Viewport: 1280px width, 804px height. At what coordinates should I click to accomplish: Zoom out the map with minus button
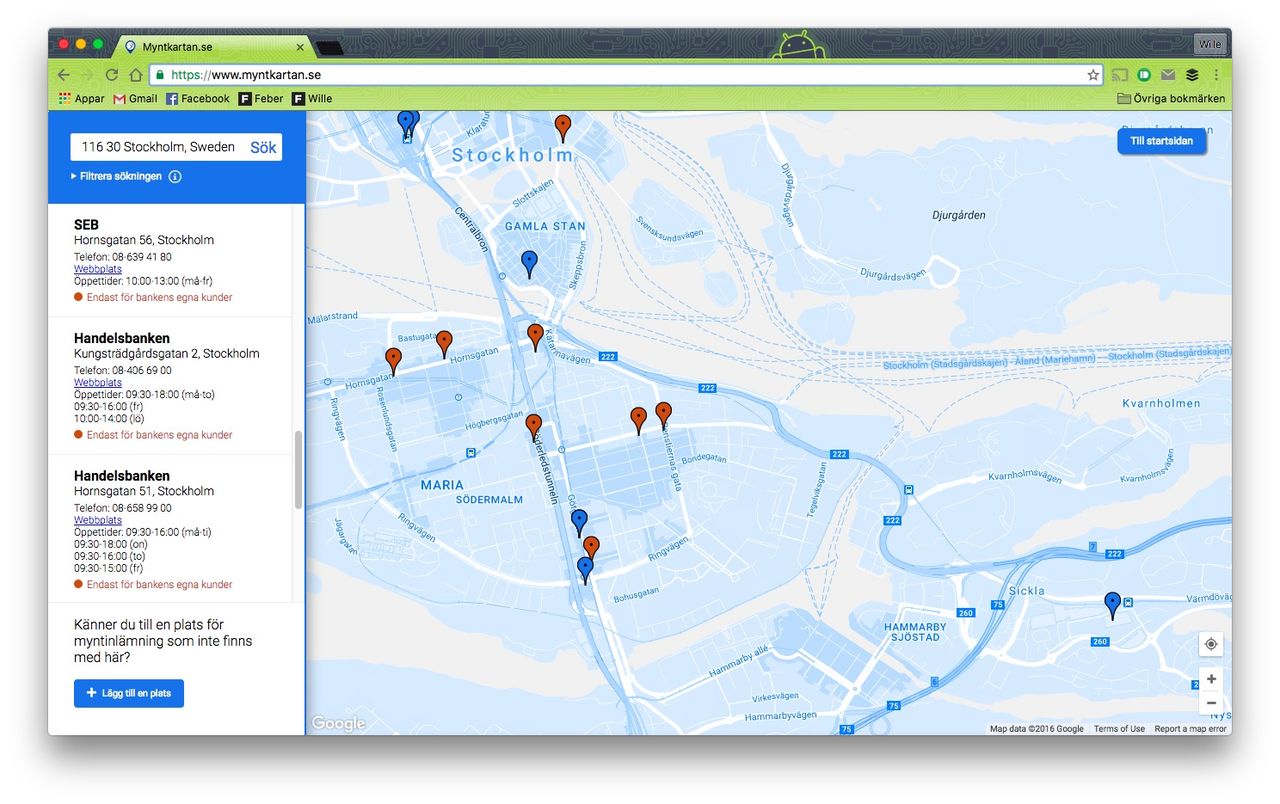(1211, 703)
